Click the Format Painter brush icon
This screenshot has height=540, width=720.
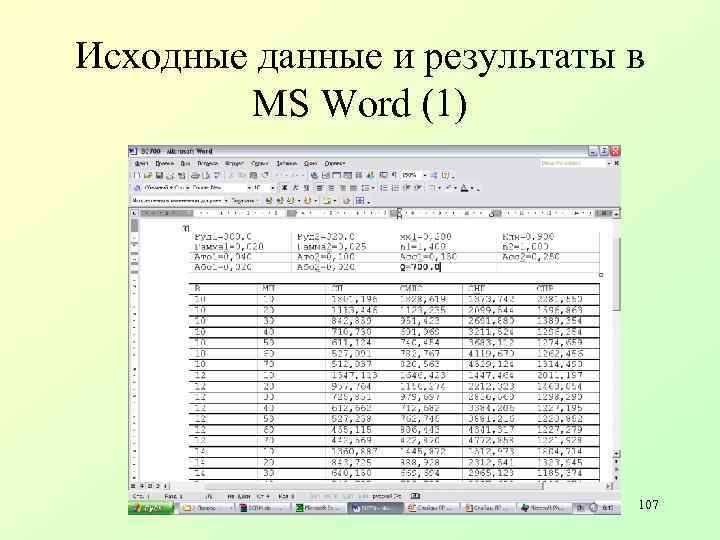point(265,175)
